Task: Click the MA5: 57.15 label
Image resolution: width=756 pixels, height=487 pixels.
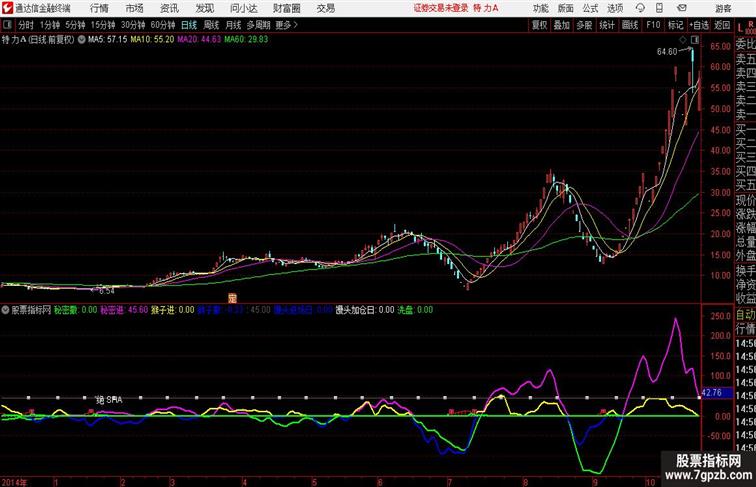Action: coord(108,40)
